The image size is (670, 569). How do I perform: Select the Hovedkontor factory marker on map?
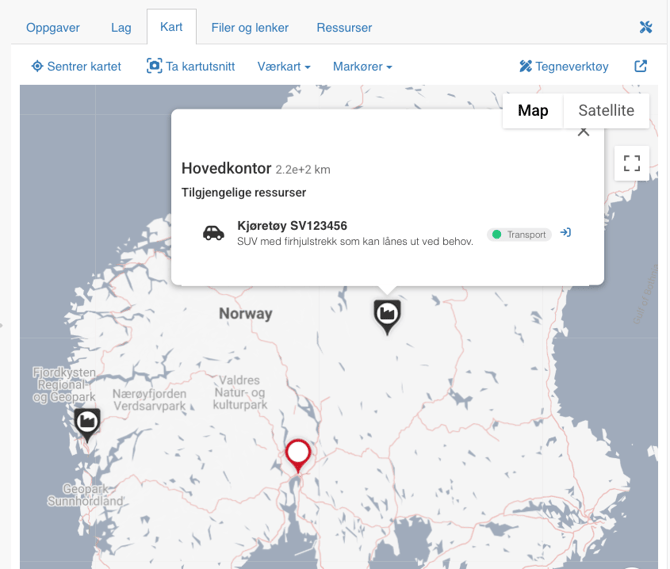387,316
